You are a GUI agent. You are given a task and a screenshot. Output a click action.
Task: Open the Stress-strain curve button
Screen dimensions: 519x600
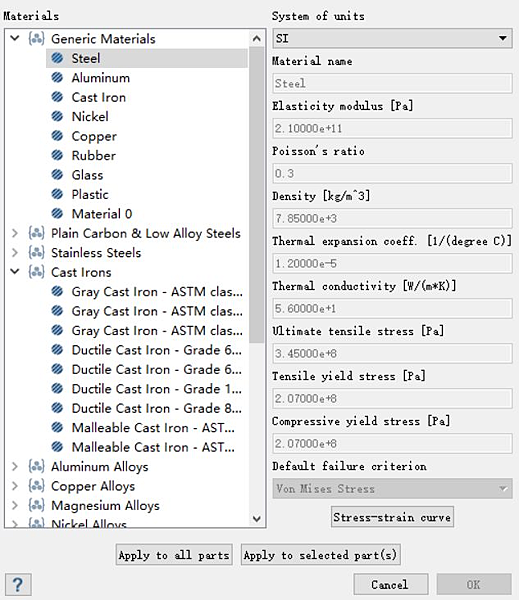[x=392, y=517]
